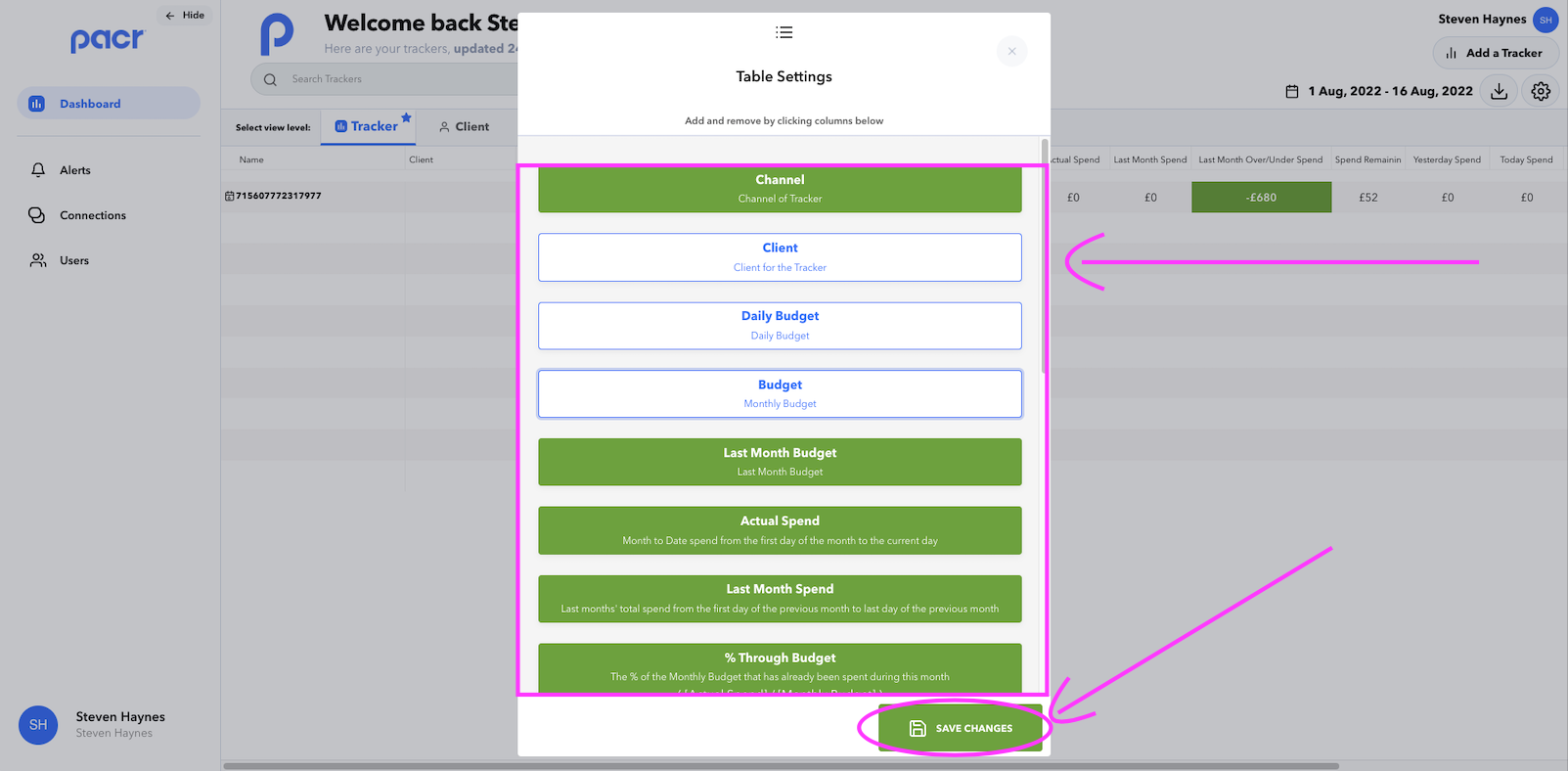Disable the Actual Spend column
1568x771 pixels.
point(780,530)
